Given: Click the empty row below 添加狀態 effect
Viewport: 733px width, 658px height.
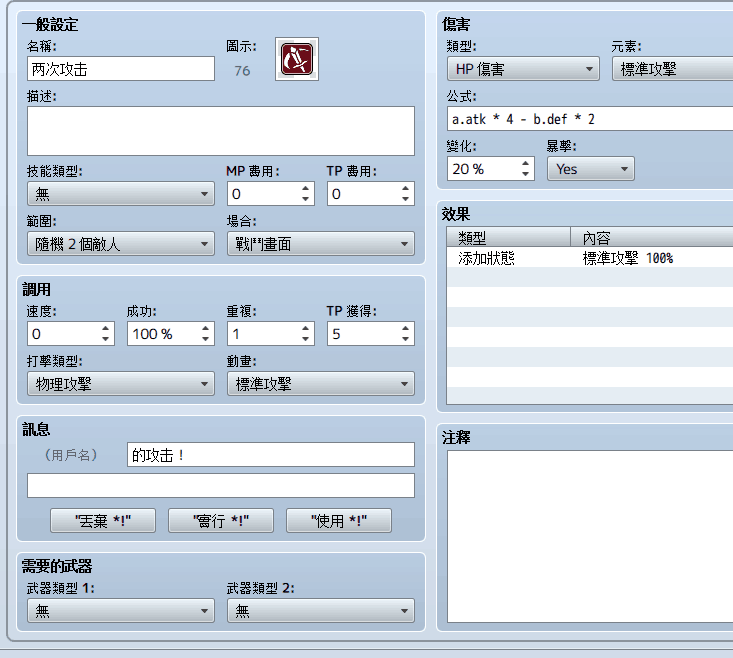Looking at the screenshot, I should 590,277.
